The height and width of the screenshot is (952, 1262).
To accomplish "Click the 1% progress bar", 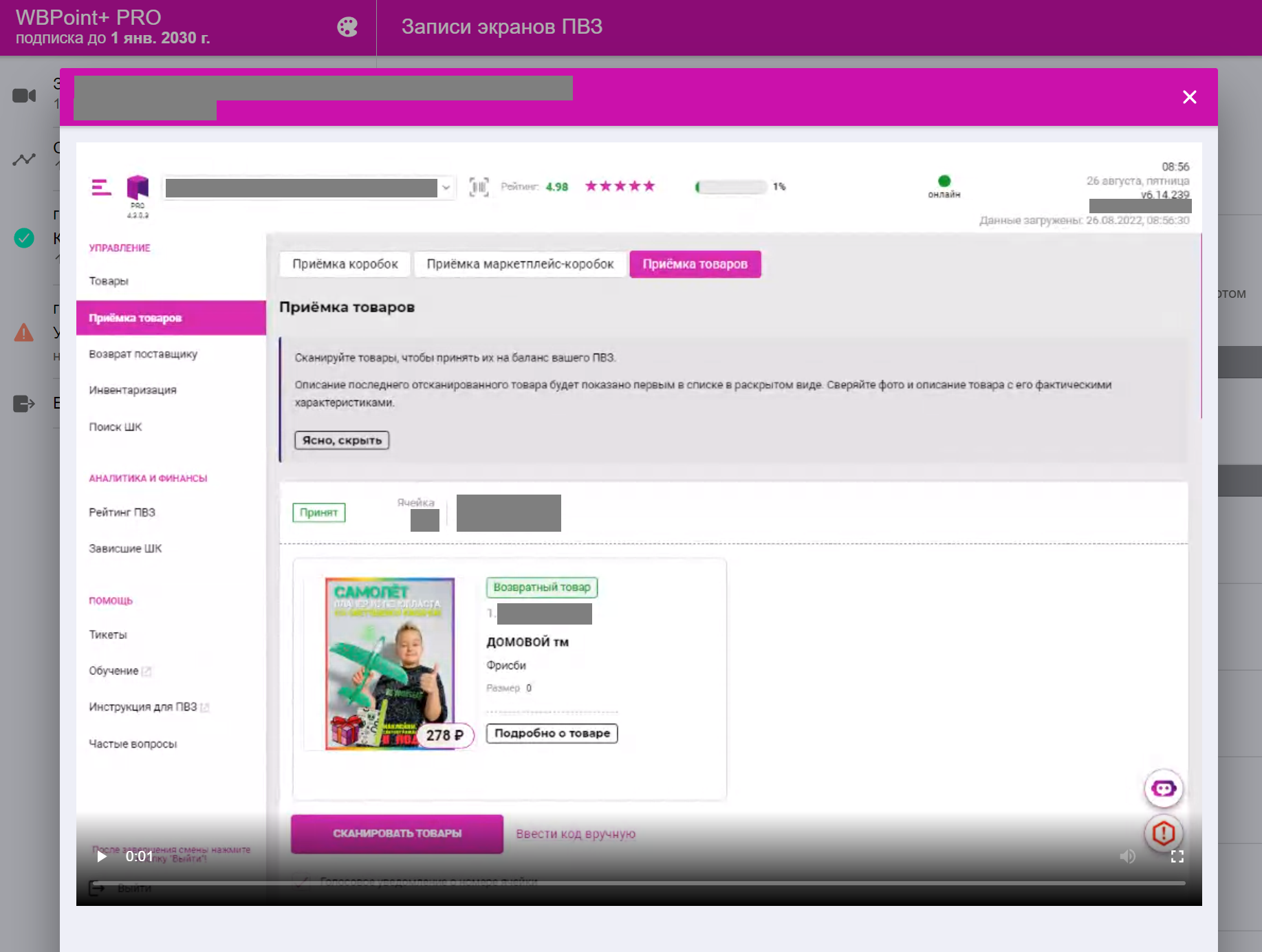I will [x=731, y=187].
